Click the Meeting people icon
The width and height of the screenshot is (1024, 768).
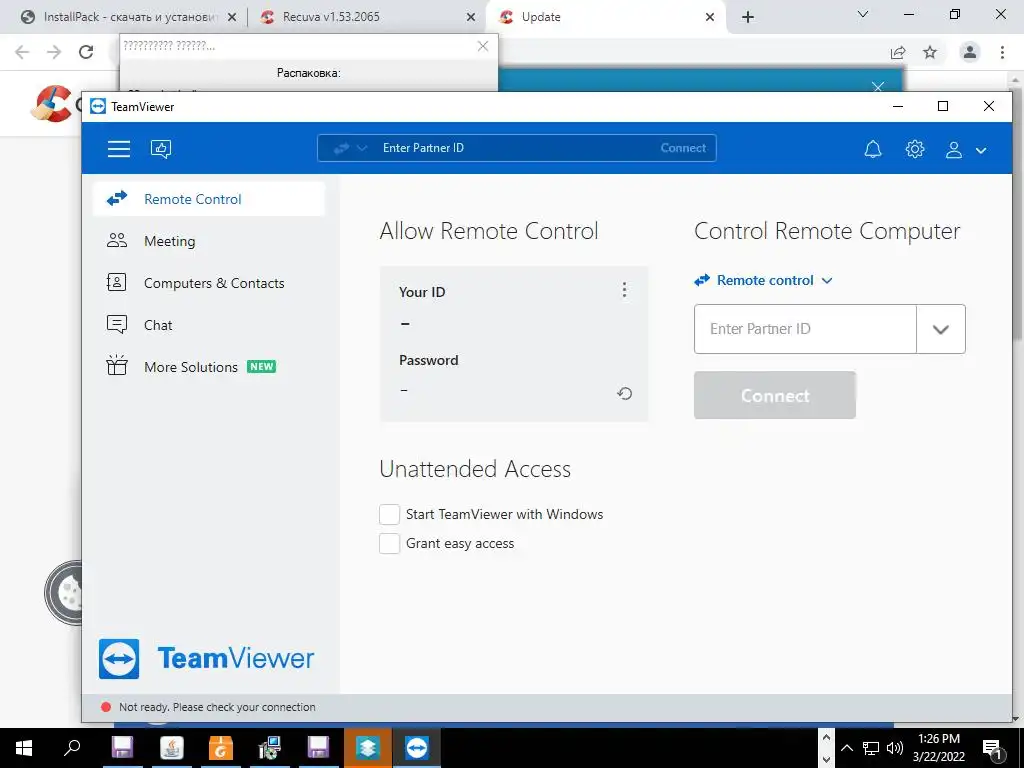[x=117, y=241]
